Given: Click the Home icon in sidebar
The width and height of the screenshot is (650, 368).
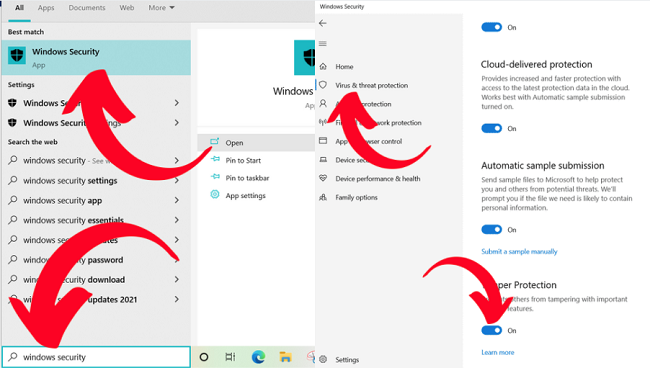Looking at the screenshot, I should pos(323,66).
